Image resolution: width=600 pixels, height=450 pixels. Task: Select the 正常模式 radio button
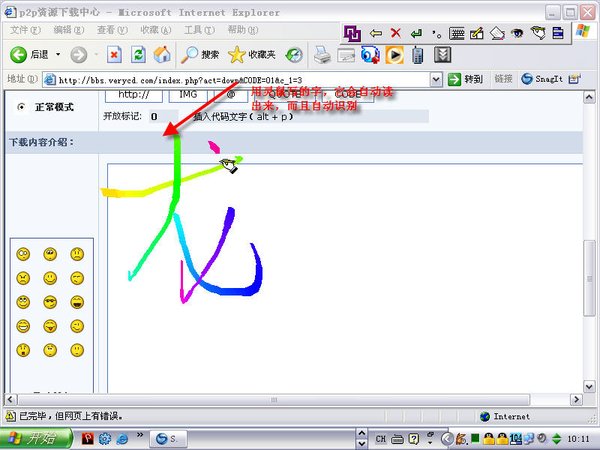(x=22, y=106)
